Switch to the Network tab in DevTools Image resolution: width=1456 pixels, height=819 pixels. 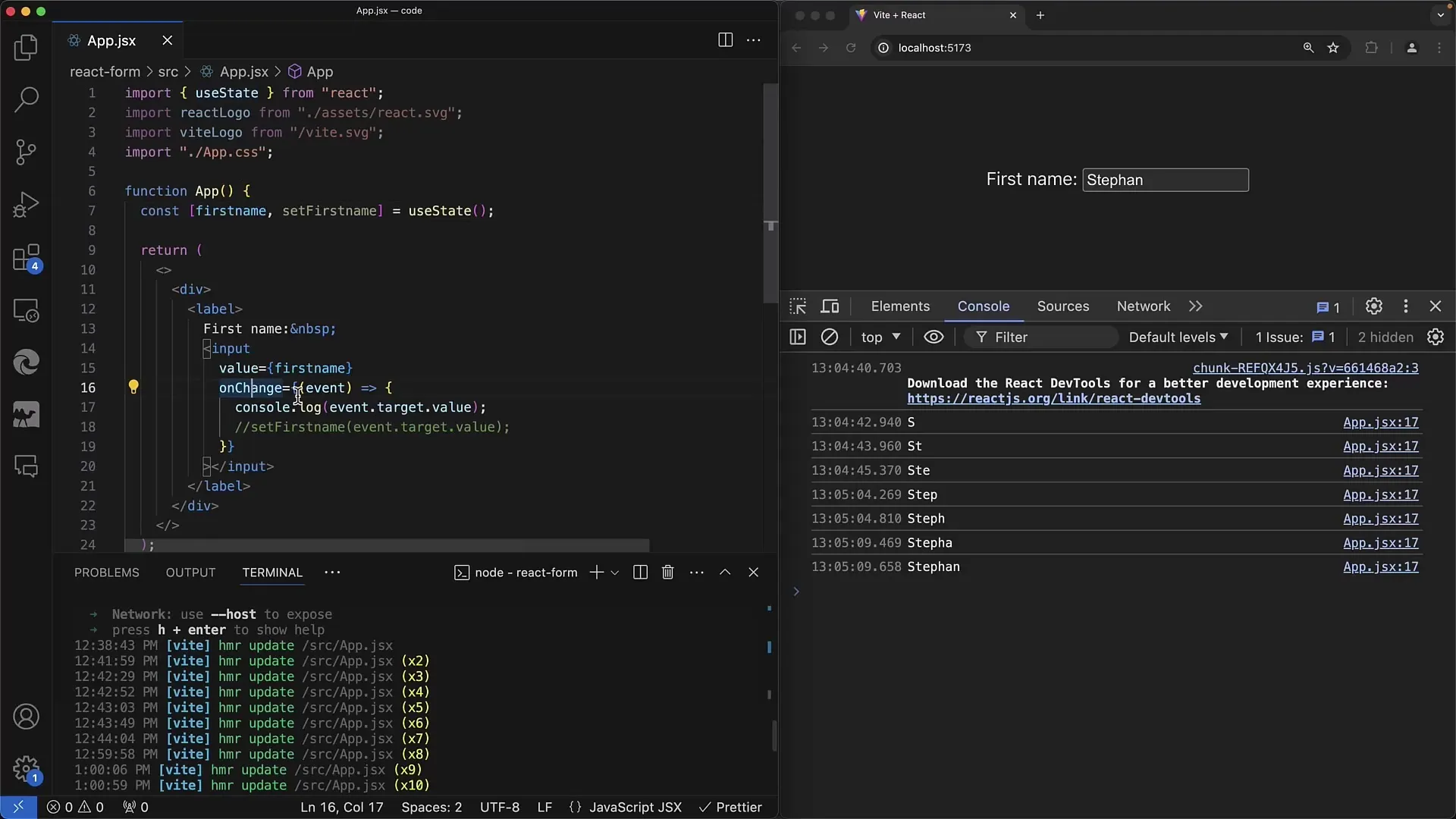pos(1144,306)
